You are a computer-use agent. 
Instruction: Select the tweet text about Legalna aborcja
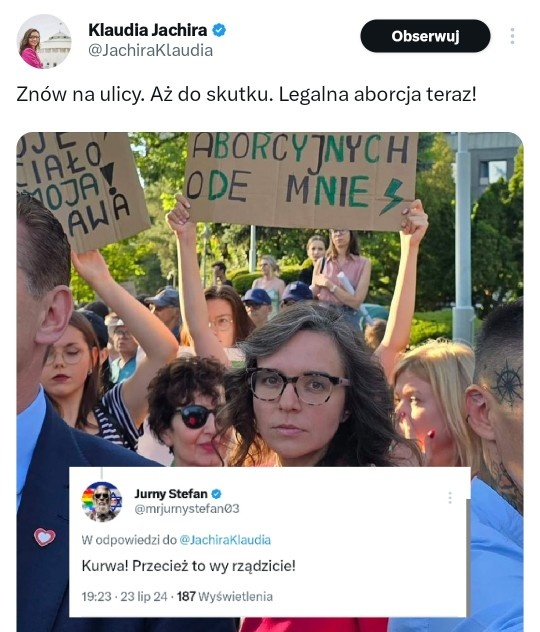tap(246, 95)
